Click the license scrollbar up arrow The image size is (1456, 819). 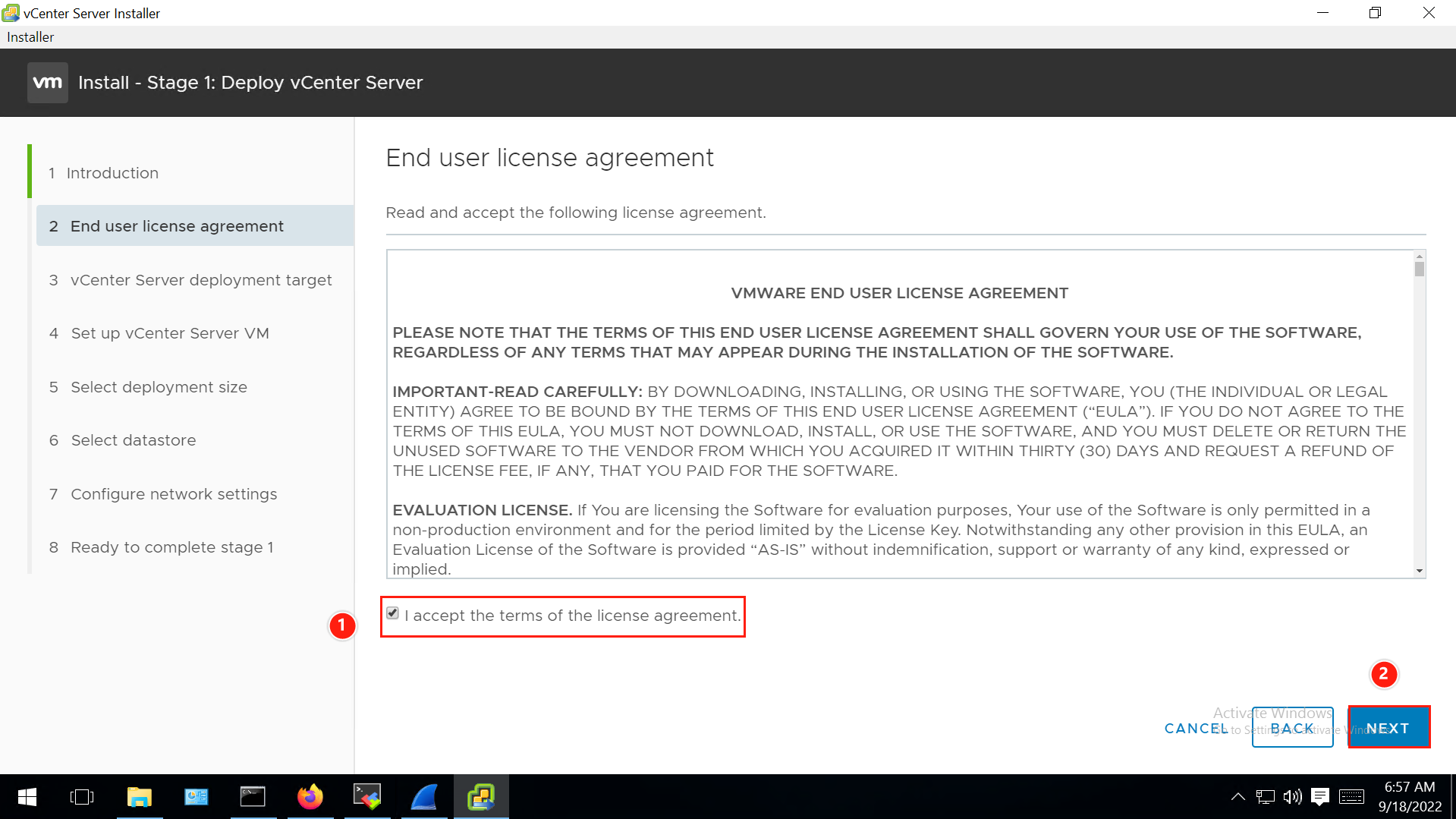pyautogui.click(x=1419, y=257)
